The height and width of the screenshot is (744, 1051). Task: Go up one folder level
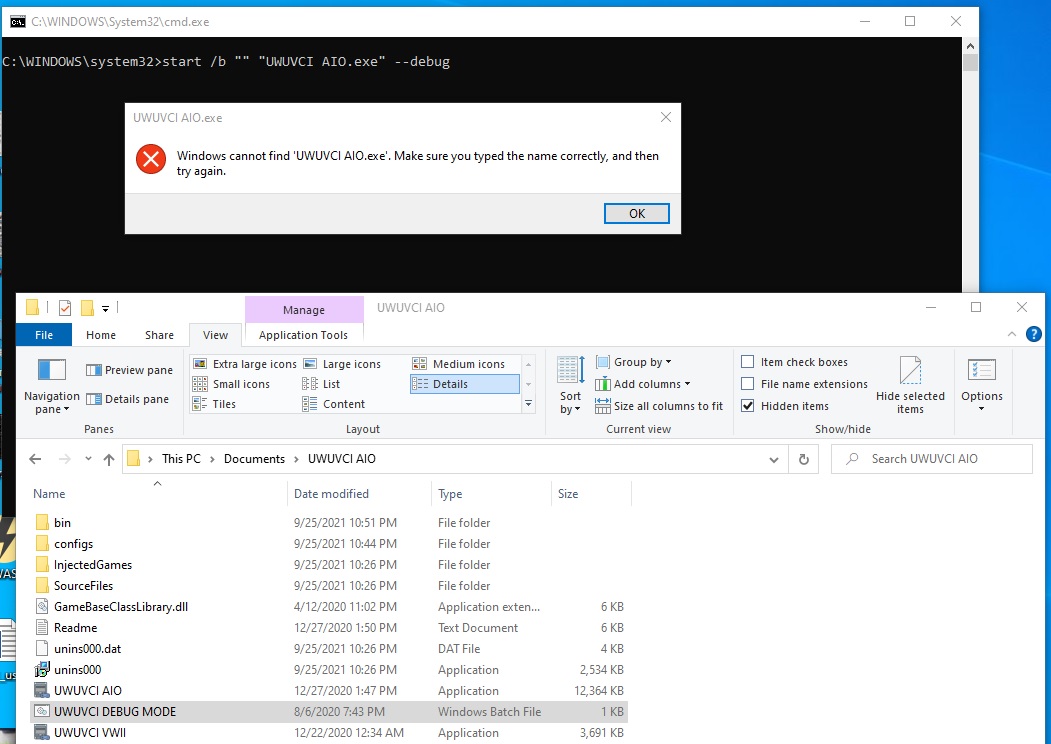click(109, 459)
